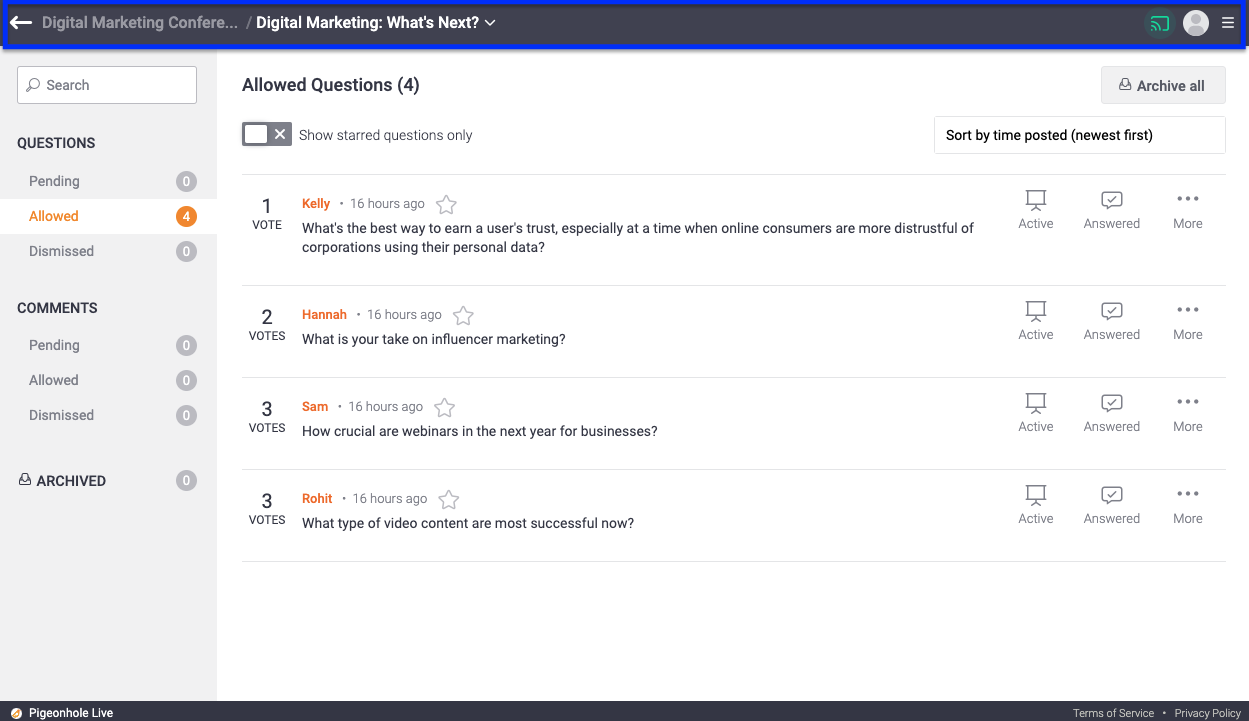The image size is (1249, 721).
Task: Open More options for Sam's question
Action: pos(1187,412)
